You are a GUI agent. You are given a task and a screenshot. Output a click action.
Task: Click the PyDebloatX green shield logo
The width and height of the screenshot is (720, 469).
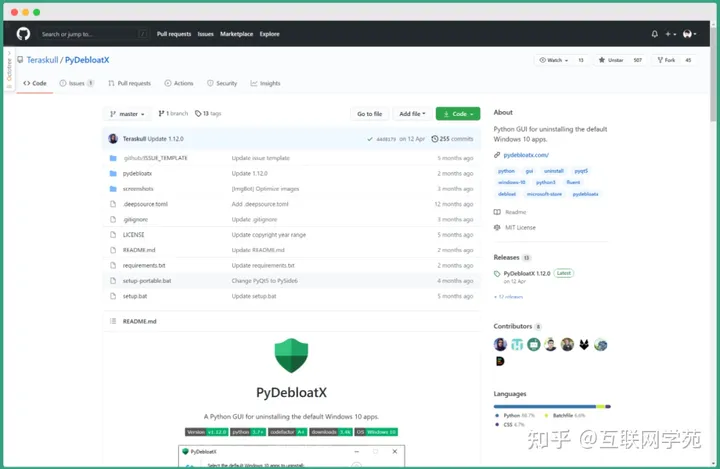click(x=291, y=356)
